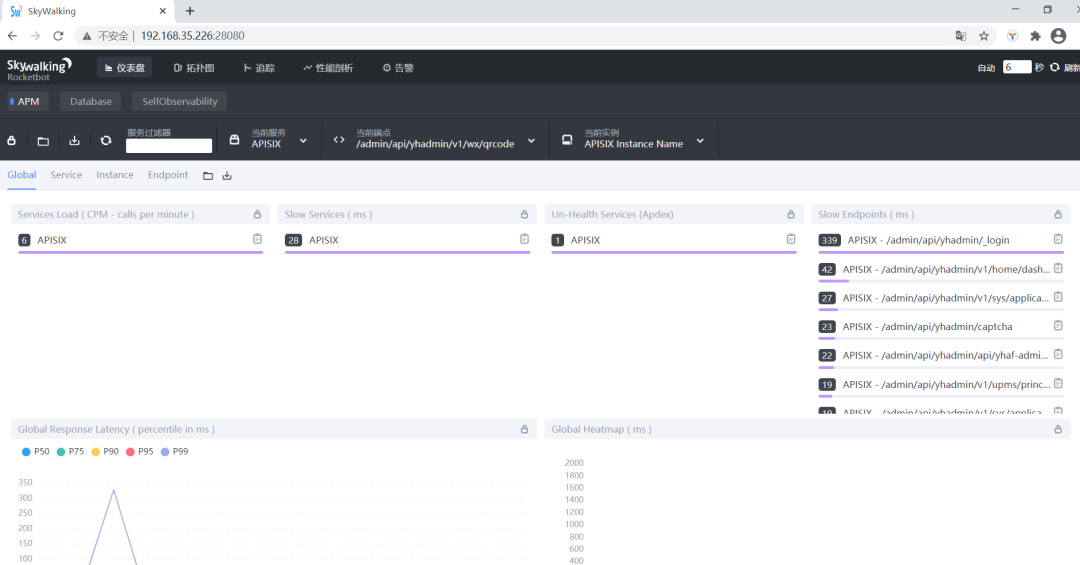This screenshot has width=1080, height=565.
Task: Click the export download icon in toolbar
Action: click(x=74, y=141)
